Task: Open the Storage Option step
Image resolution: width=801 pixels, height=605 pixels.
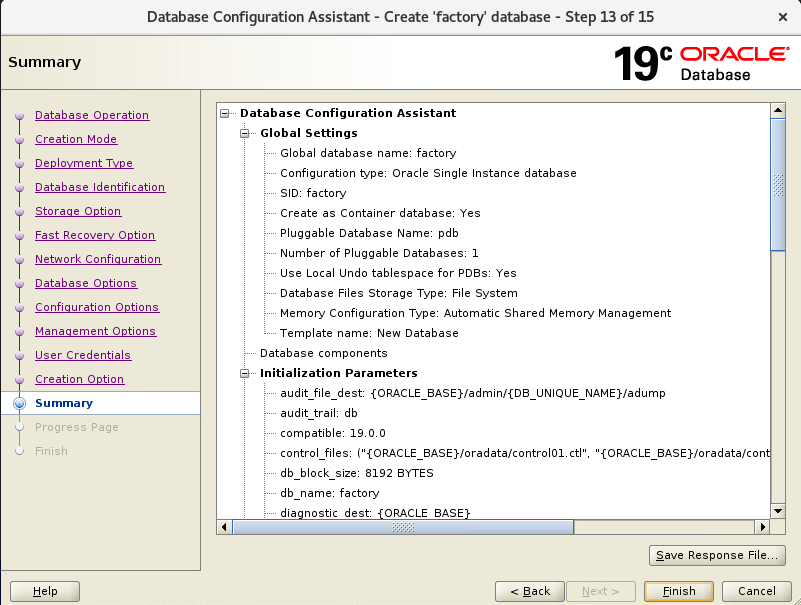Action: pos(78,211)
